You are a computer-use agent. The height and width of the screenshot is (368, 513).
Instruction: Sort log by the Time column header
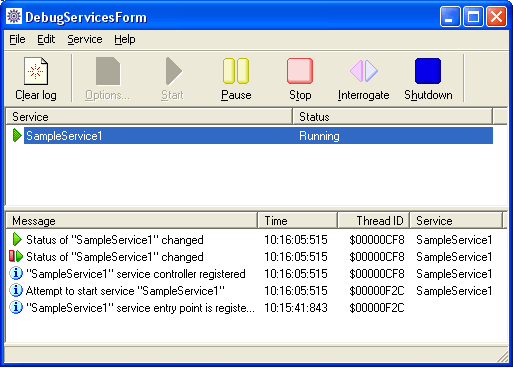point(298,221)
